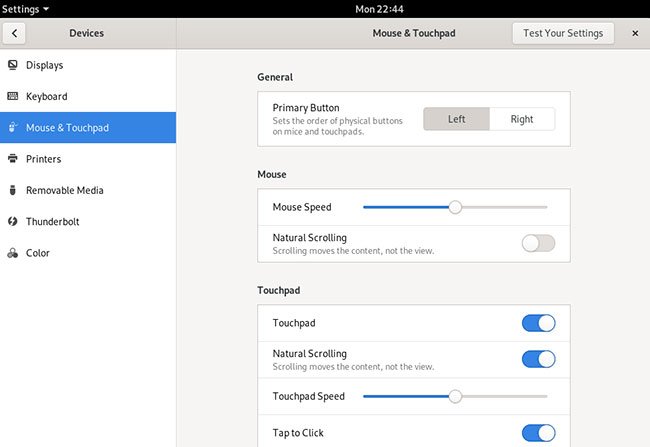Enable Natural Scrolling for the mouse
The height and width of the screenshot is (447, 650).
pos(538,243)
